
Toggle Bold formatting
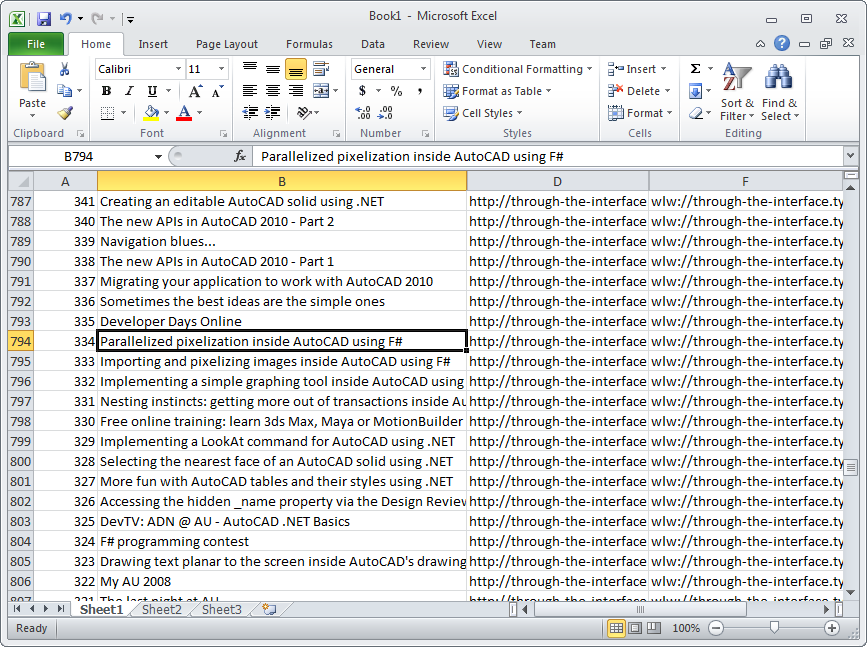point(106,91)
